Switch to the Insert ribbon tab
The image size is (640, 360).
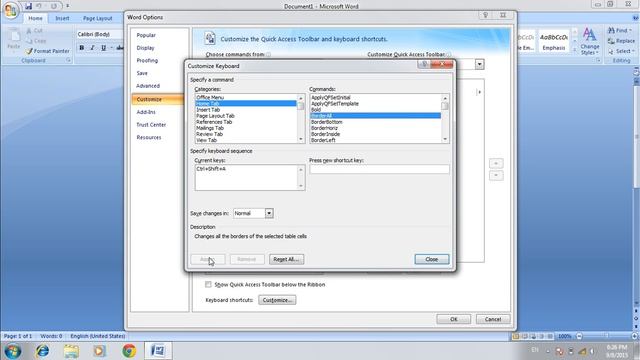point(62,18)
